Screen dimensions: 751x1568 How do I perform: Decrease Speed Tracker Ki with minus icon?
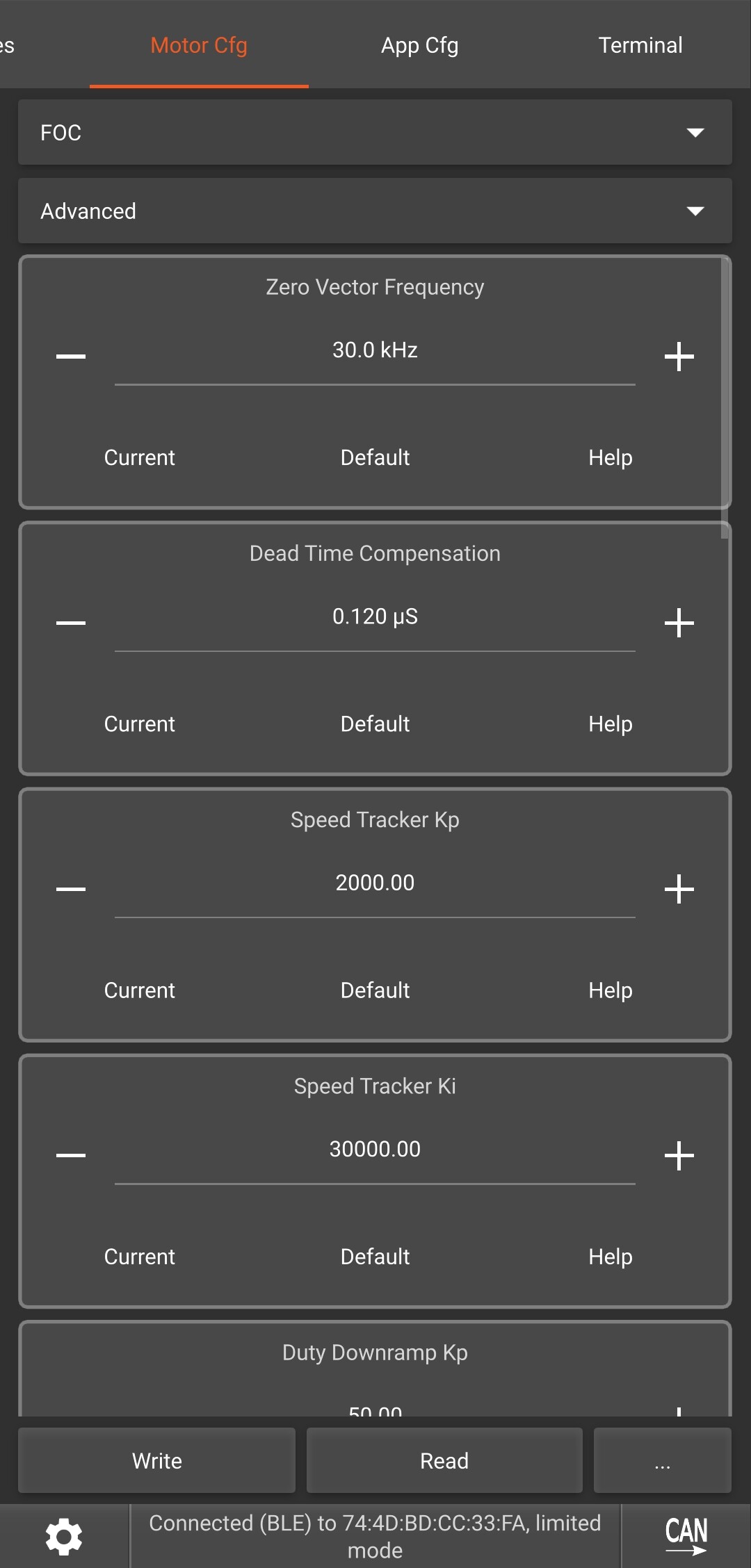(71, 1155)
